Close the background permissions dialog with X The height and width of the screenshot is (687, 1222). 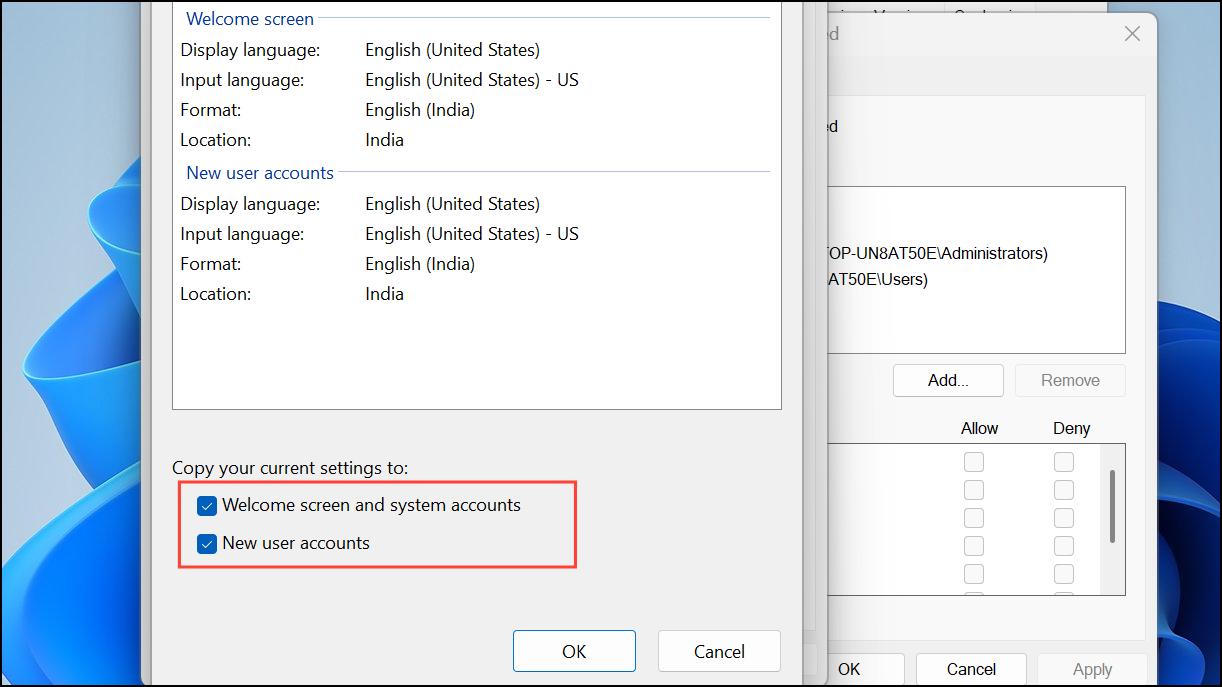pyautogui.click(x=1132, y=34)
